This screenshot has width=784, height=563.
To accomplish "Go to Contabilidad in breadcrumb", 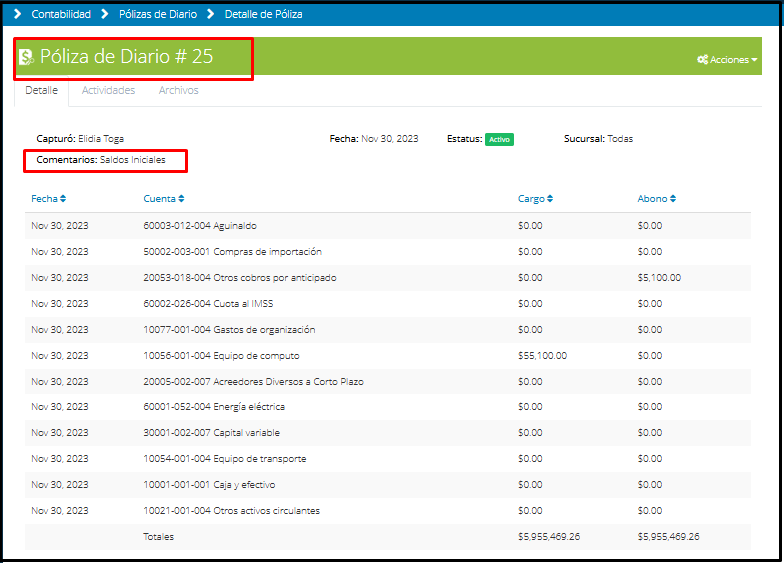I will click(61, 14).
